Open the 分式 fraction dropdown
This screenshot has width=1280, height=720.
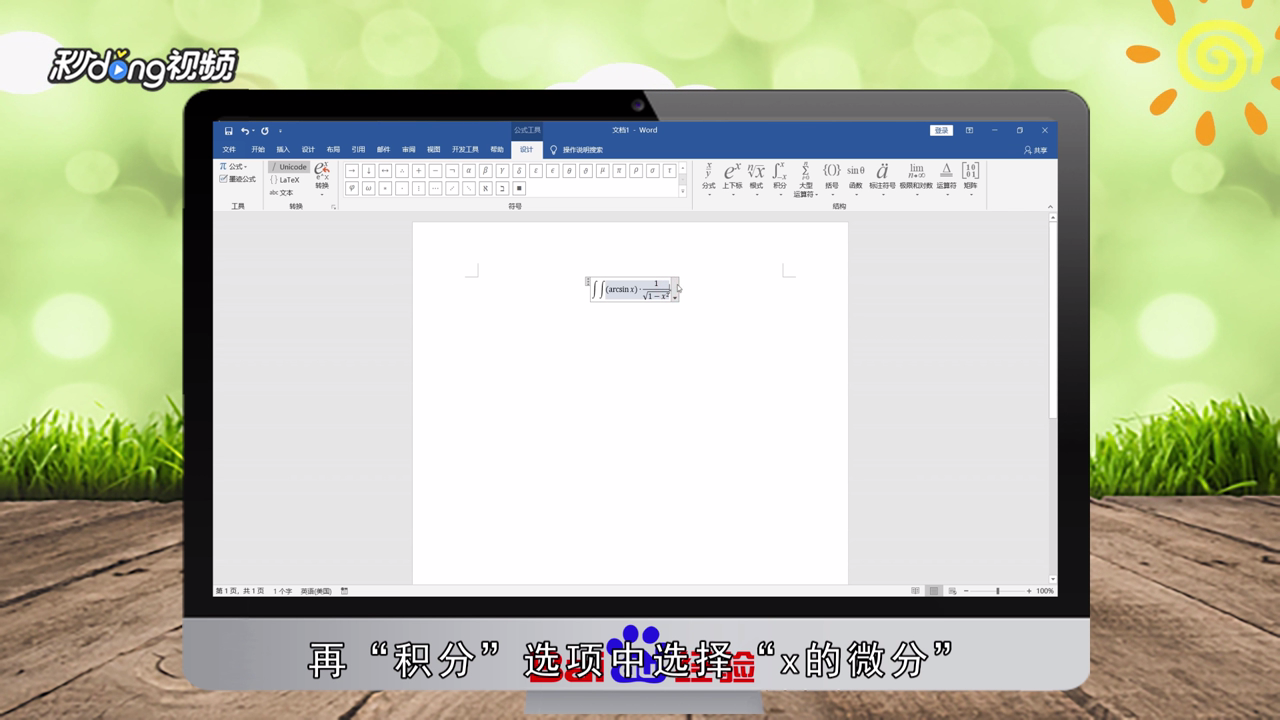[x=708, y=177]
